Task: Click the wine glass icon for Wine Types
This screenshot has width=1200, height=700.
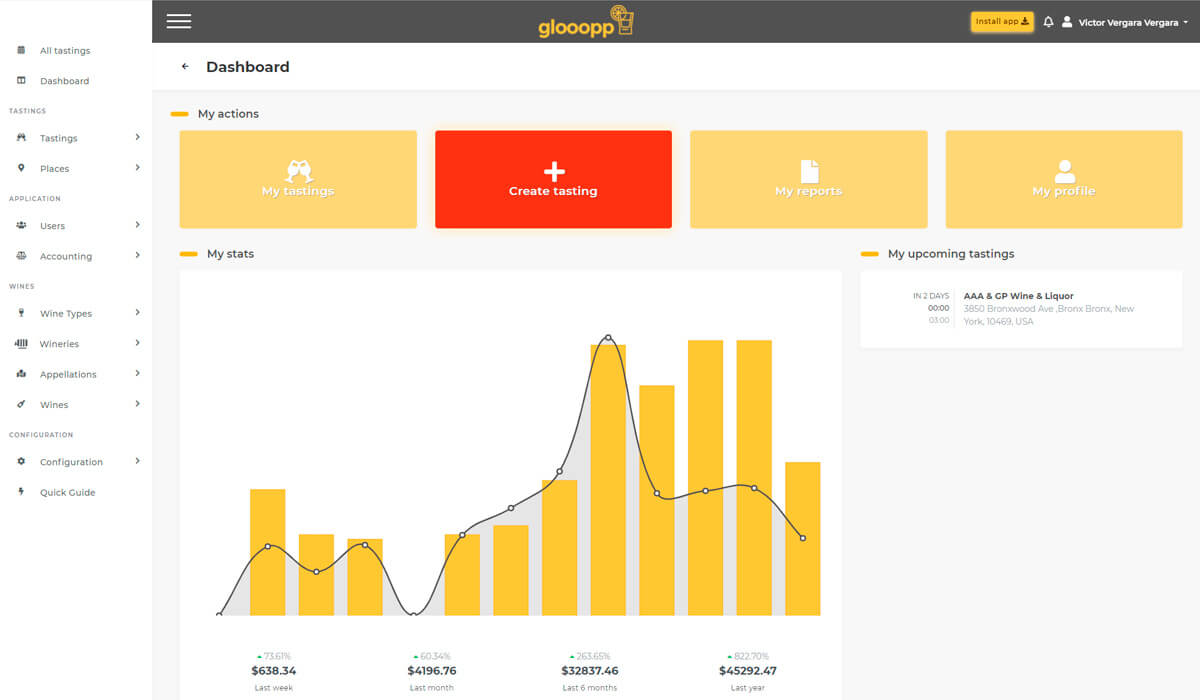Action: tap(21, 313)
